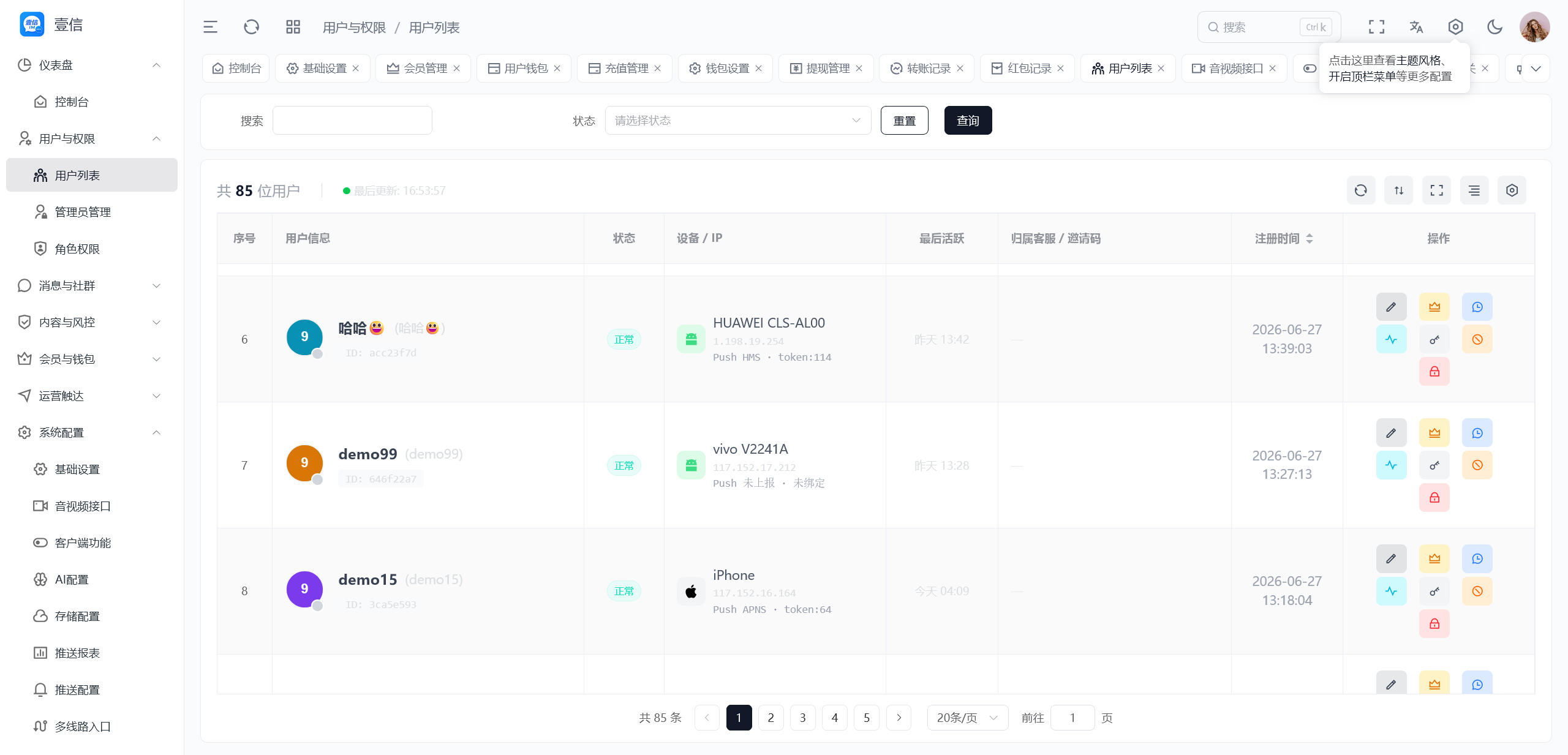The image size is (1568, 755).
Task: Open 推送报表 in the sidebar
Action: tap(92, 653)
